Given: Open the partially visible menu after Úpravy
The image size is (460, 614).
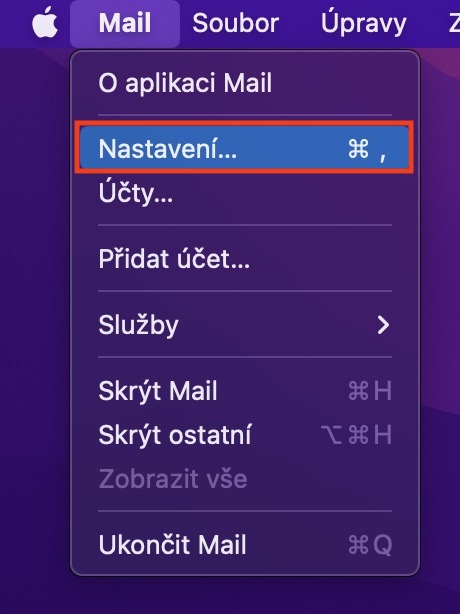Looking at the screenshot, I should point(454,23).
